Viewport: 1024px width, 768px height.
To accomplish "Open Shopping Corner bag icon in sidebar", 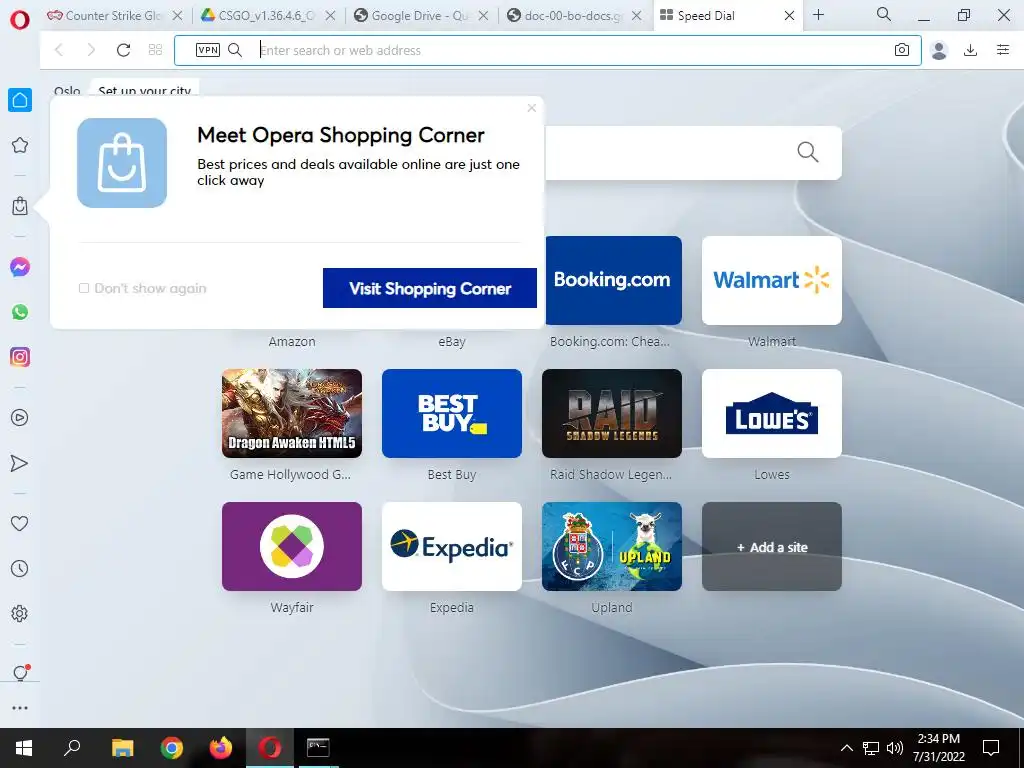I will [x=20, y=206].
